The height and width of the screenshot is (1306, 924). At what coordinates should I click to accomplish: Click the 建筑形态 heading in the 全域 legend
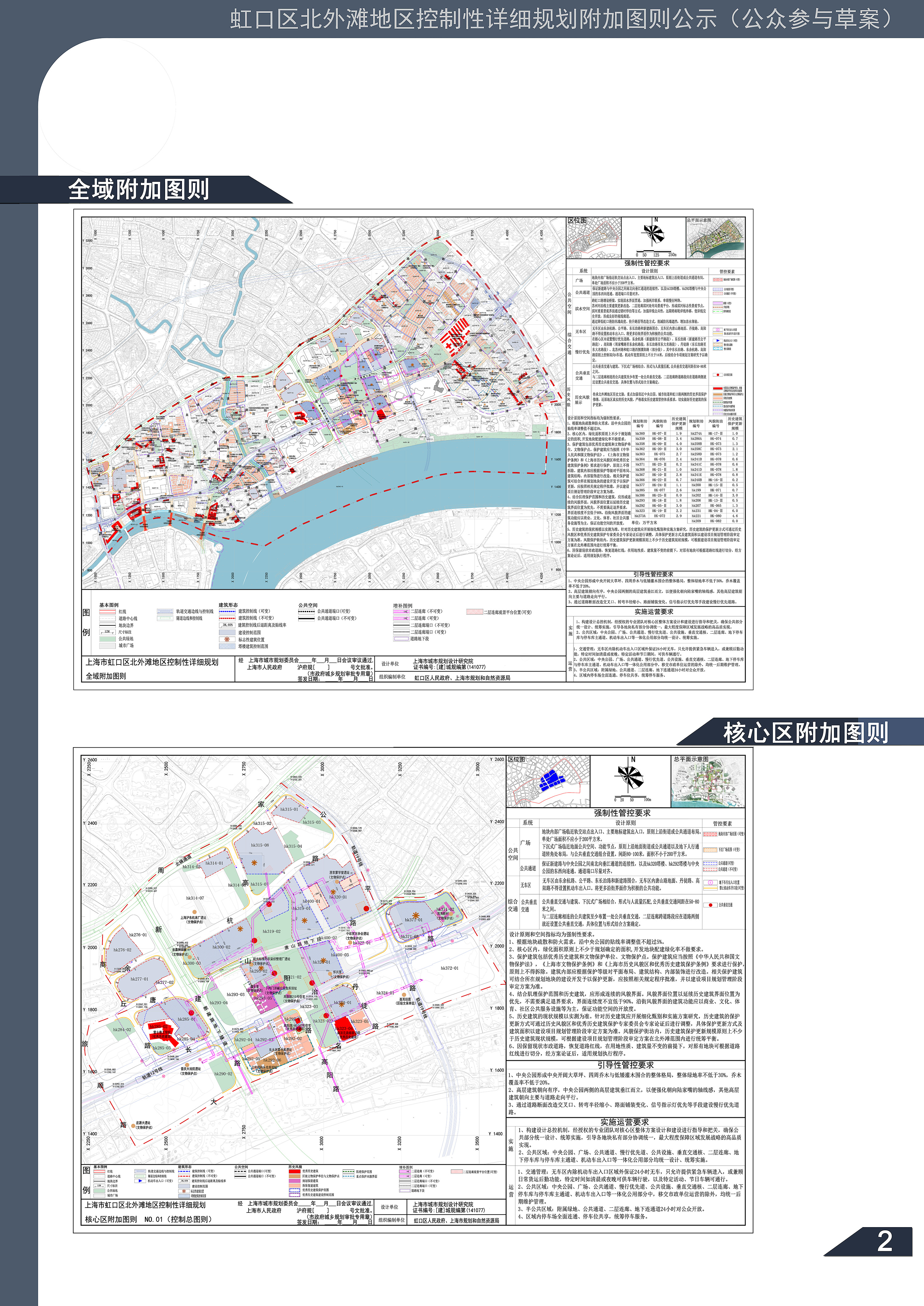pos(228,605)
